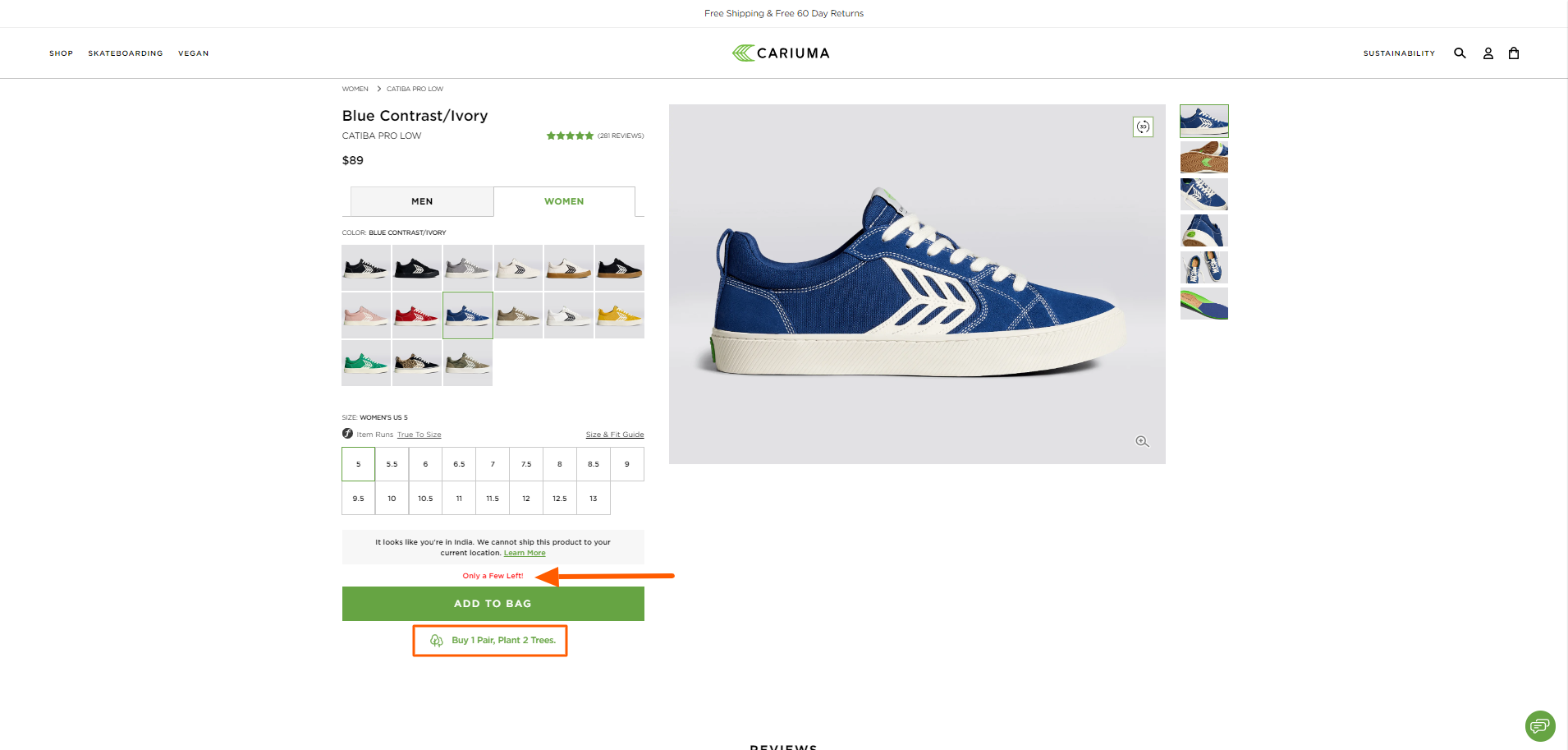The width and height of the screenshot is (1568, 750).
Task: Click the zoom magnifier on product image
Action: click(1142, 442)
